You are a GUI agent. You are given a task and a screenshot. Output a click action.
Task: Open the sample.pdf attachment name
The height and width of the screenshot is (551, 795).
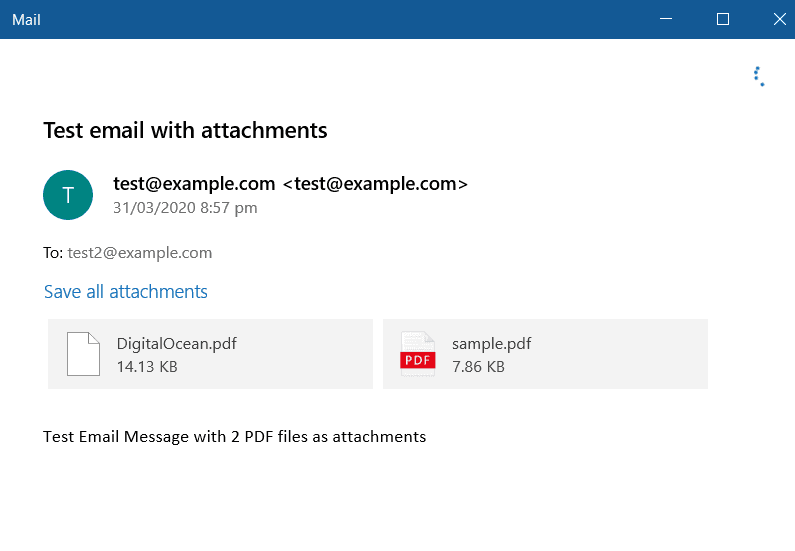(x=491, y=344)
